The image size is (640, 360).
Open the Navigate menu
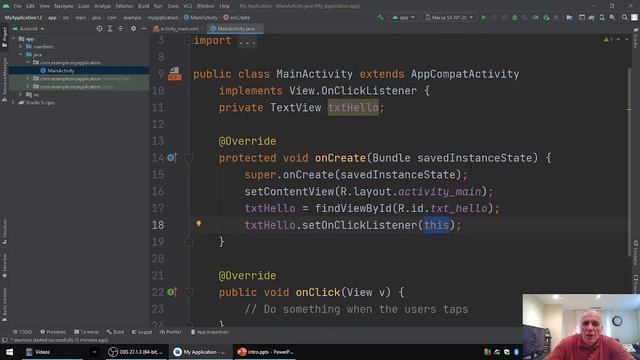(64, 6)
